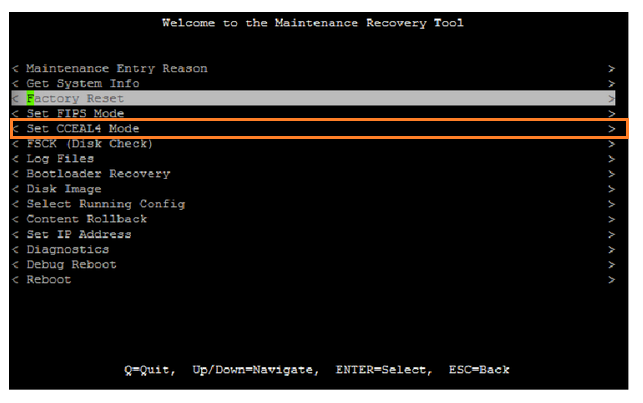Choose Select Running Config
Viewport: 643px width, 403px height.
pos(313,204)
